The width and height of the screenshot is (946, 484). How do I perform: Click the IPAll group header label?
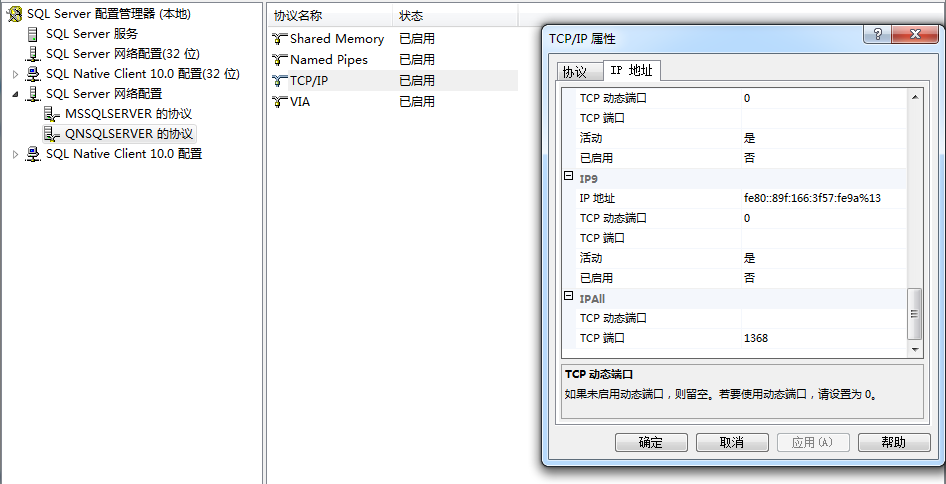coord(592,298)
